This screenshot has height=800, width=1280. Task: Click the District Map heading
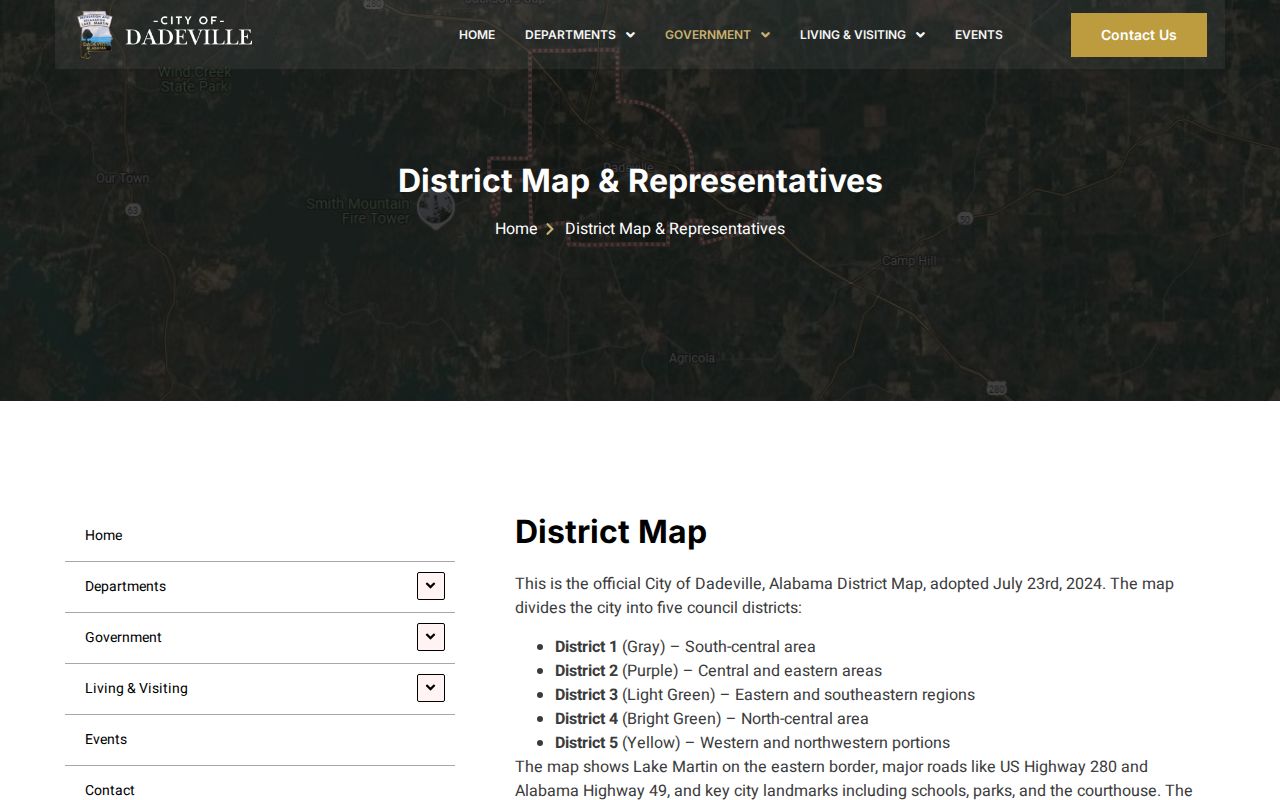pos(611,531)
